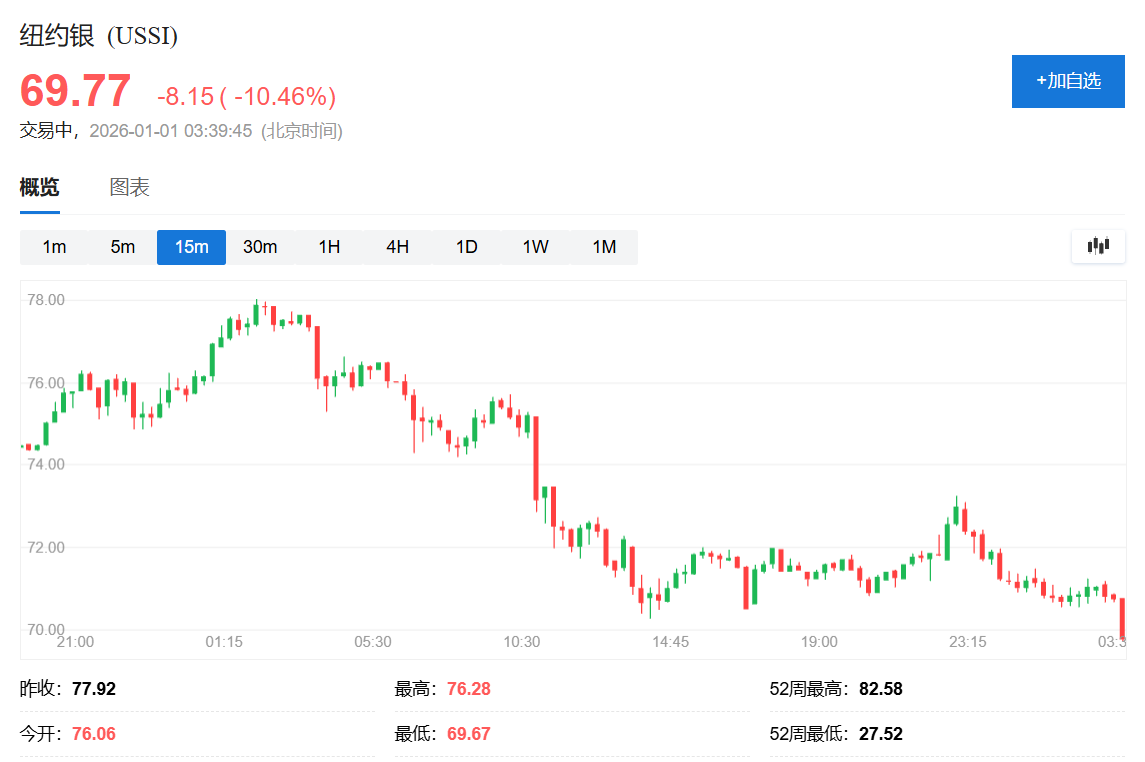This screenshot has height=762, width=1145.
Task: Click the current price 69.77
Action: (76, 91)
